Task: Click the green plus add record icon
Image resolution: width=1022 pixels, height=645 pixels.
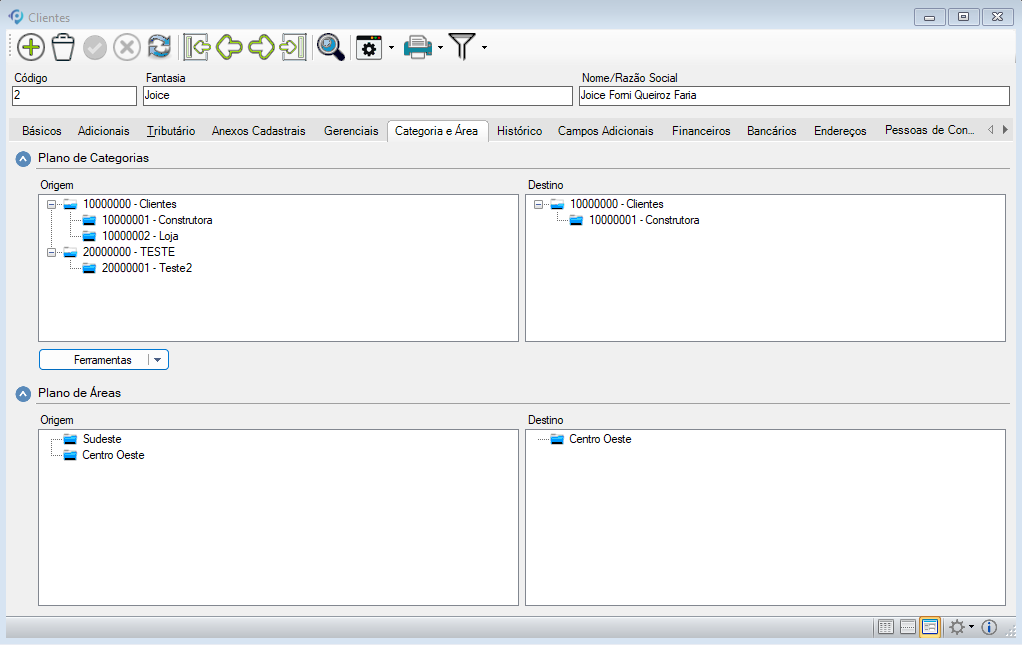Action: pos(31,47)
